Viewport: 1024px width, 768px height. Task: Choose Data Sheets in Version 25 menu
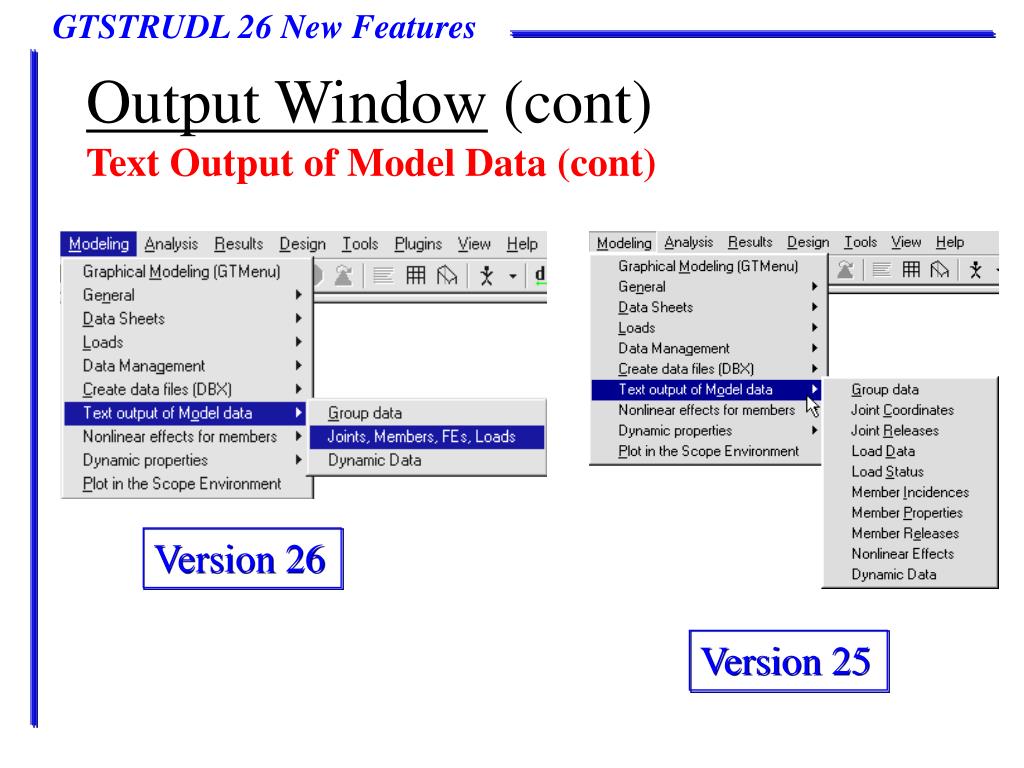click(x=707, y=307)
